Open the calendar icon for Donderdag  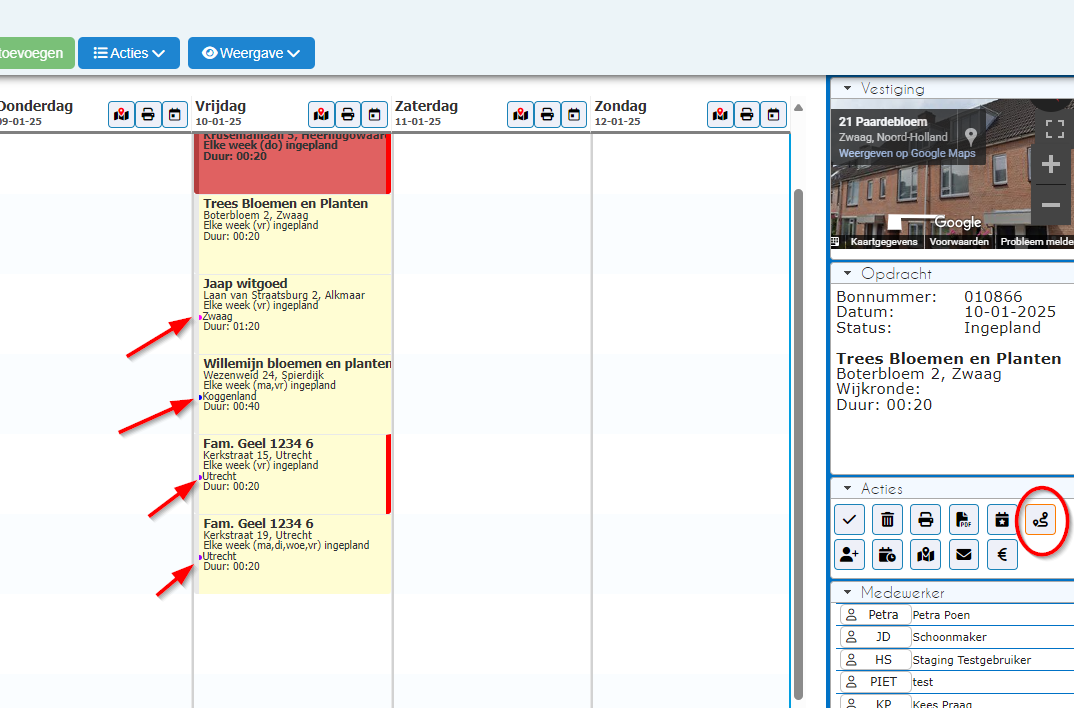click(175, 114)
